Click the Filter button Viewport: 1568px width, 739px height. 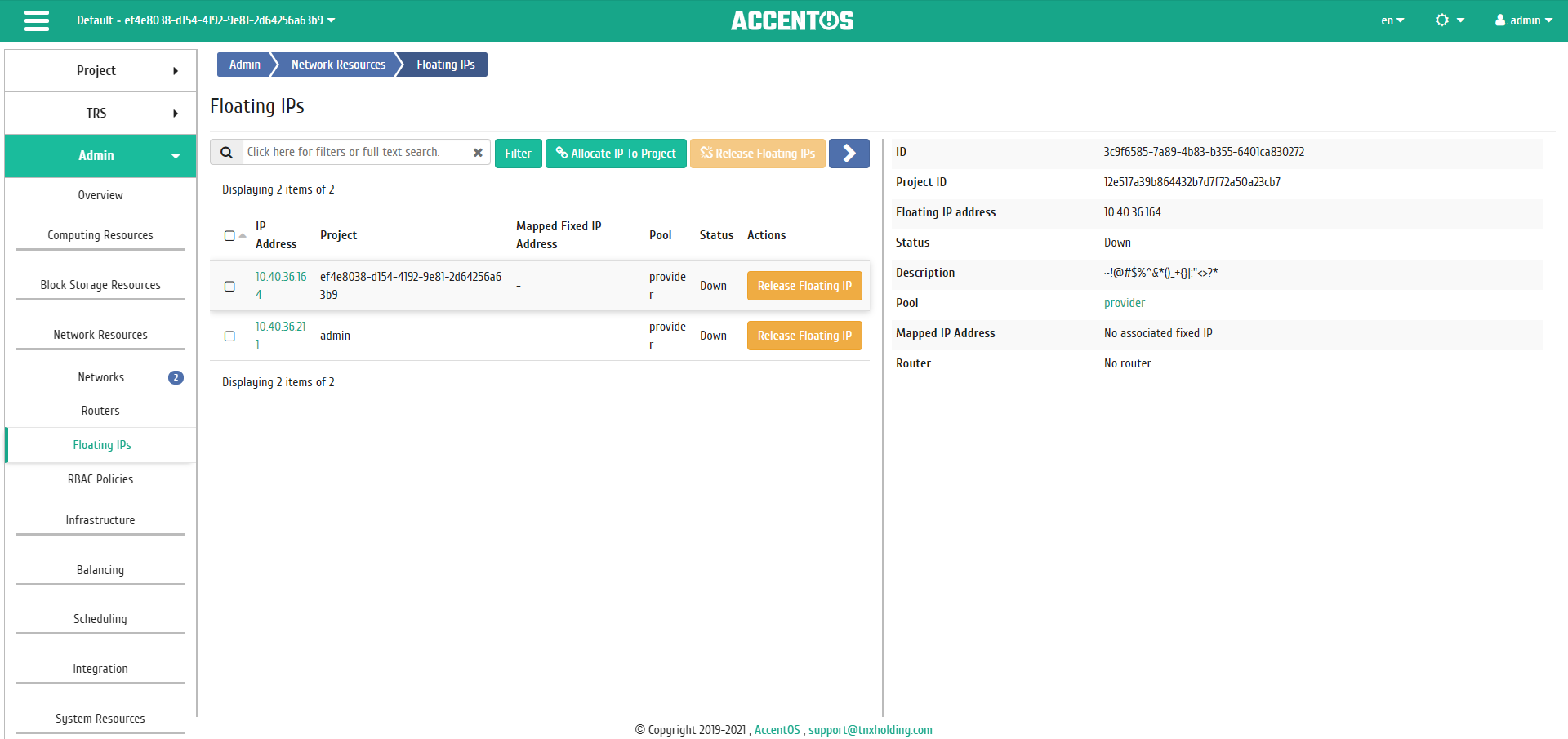tap(518, 153)
